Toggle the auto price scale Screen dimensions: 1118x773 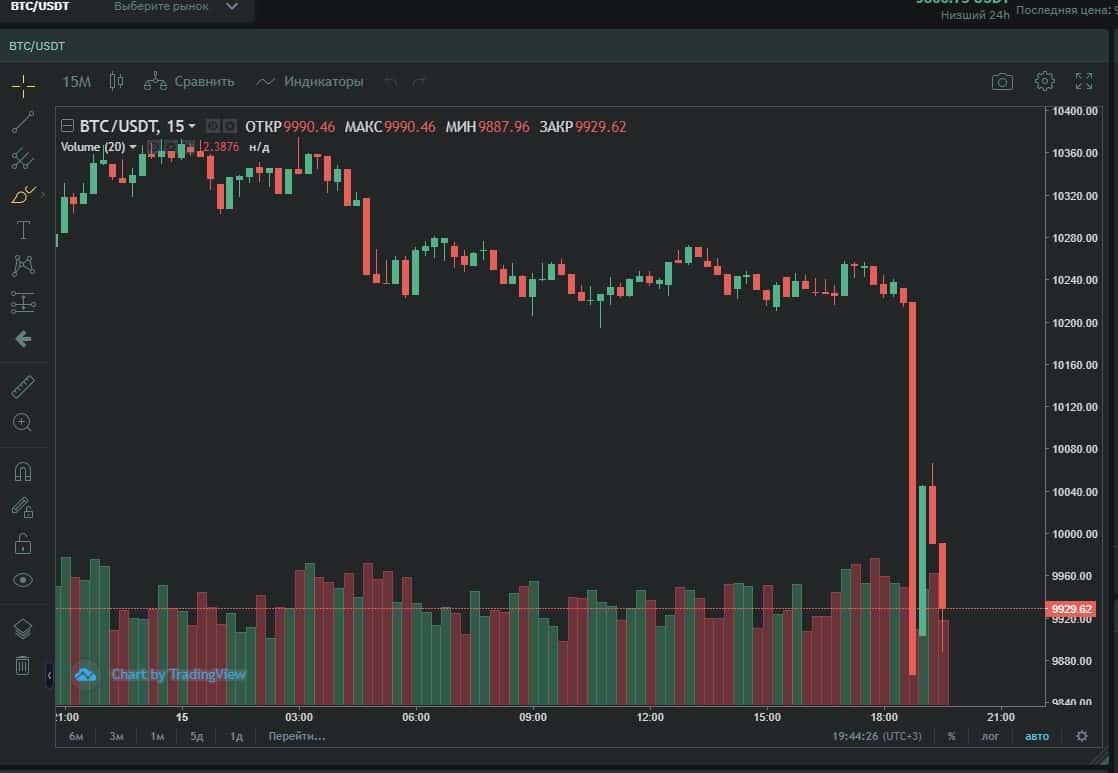tap(1037, 736)
